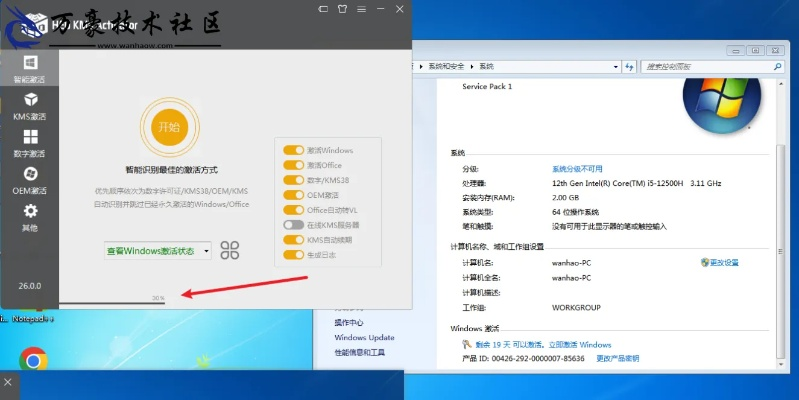Toggle the 生成日志 log switch
This screenshot has width=799, height=400.
[294, 255]
